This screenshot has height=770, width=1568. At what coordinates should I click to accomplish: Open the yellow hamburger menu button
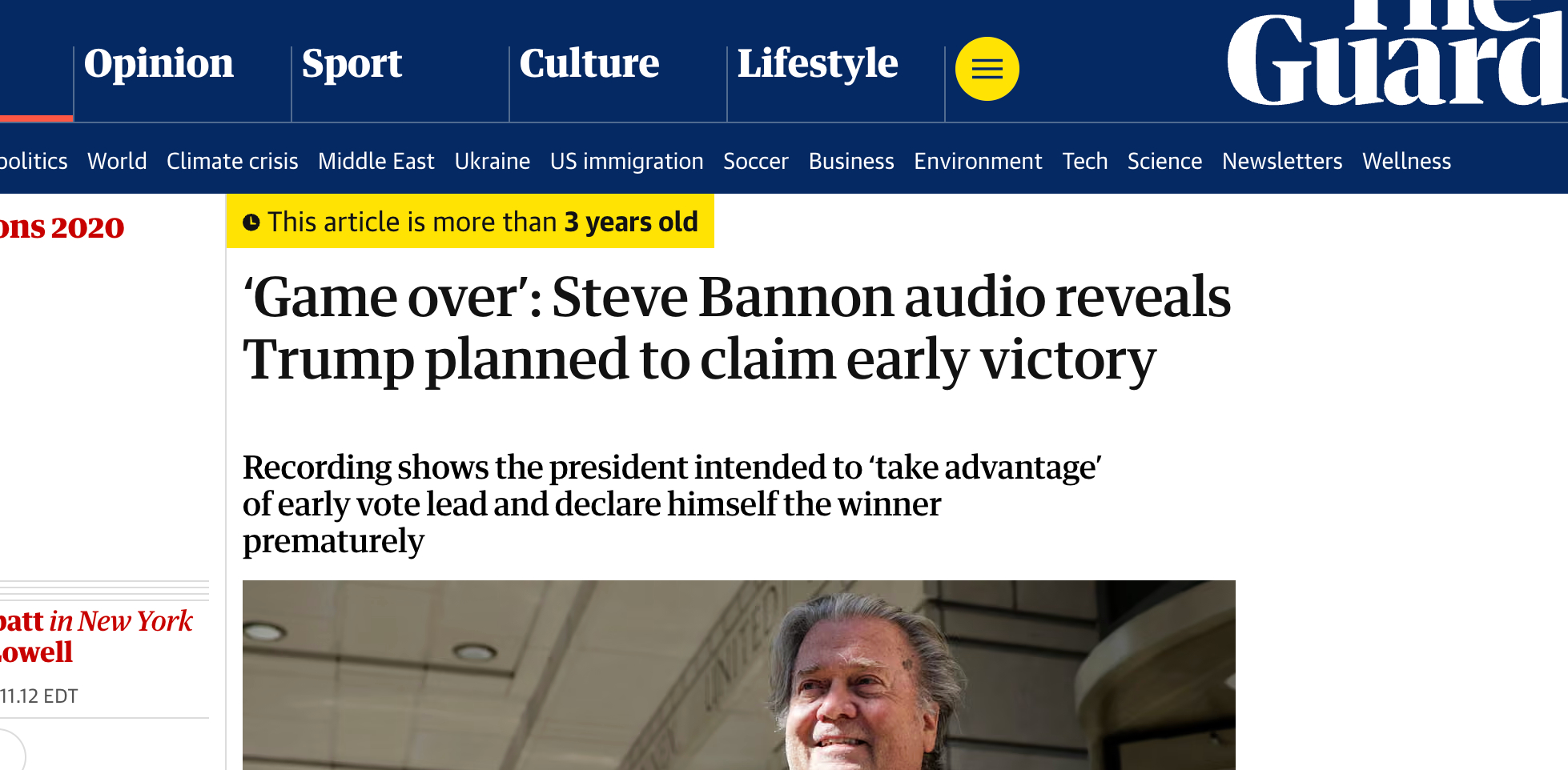(987, 69)
